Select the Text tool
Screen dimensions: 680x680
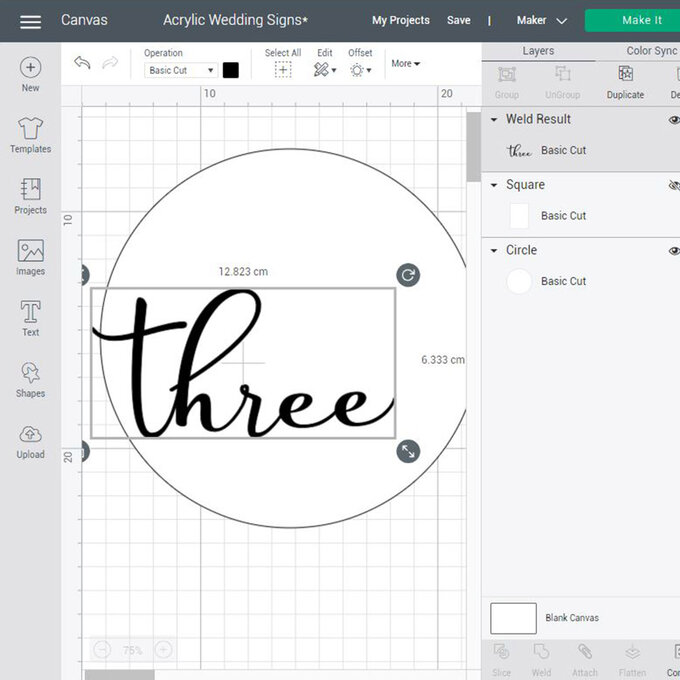pyautogui.click(x=30, y=318)
